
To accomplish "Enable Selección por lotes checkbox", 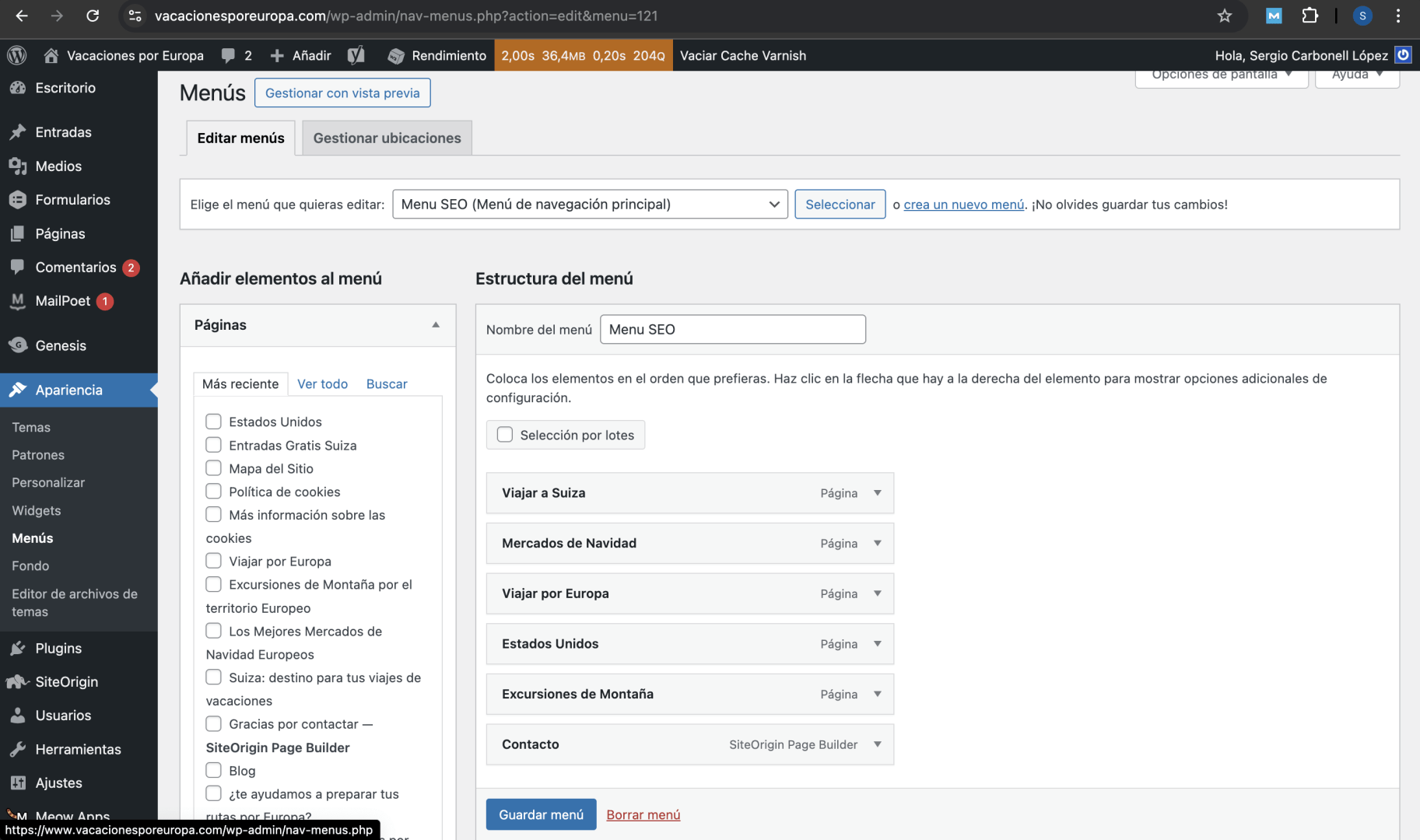I will click(505, 435).
